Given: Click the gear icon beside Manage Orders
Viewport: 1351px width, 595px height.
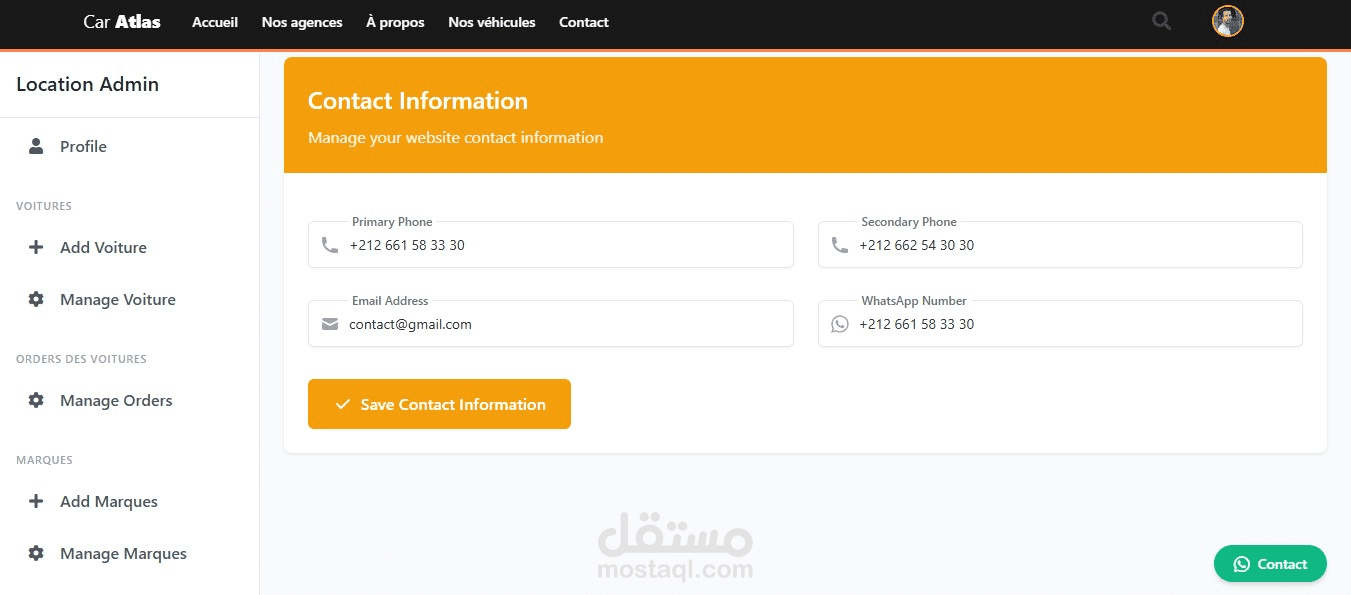Looking at the screenshot, I should (36, 400).
